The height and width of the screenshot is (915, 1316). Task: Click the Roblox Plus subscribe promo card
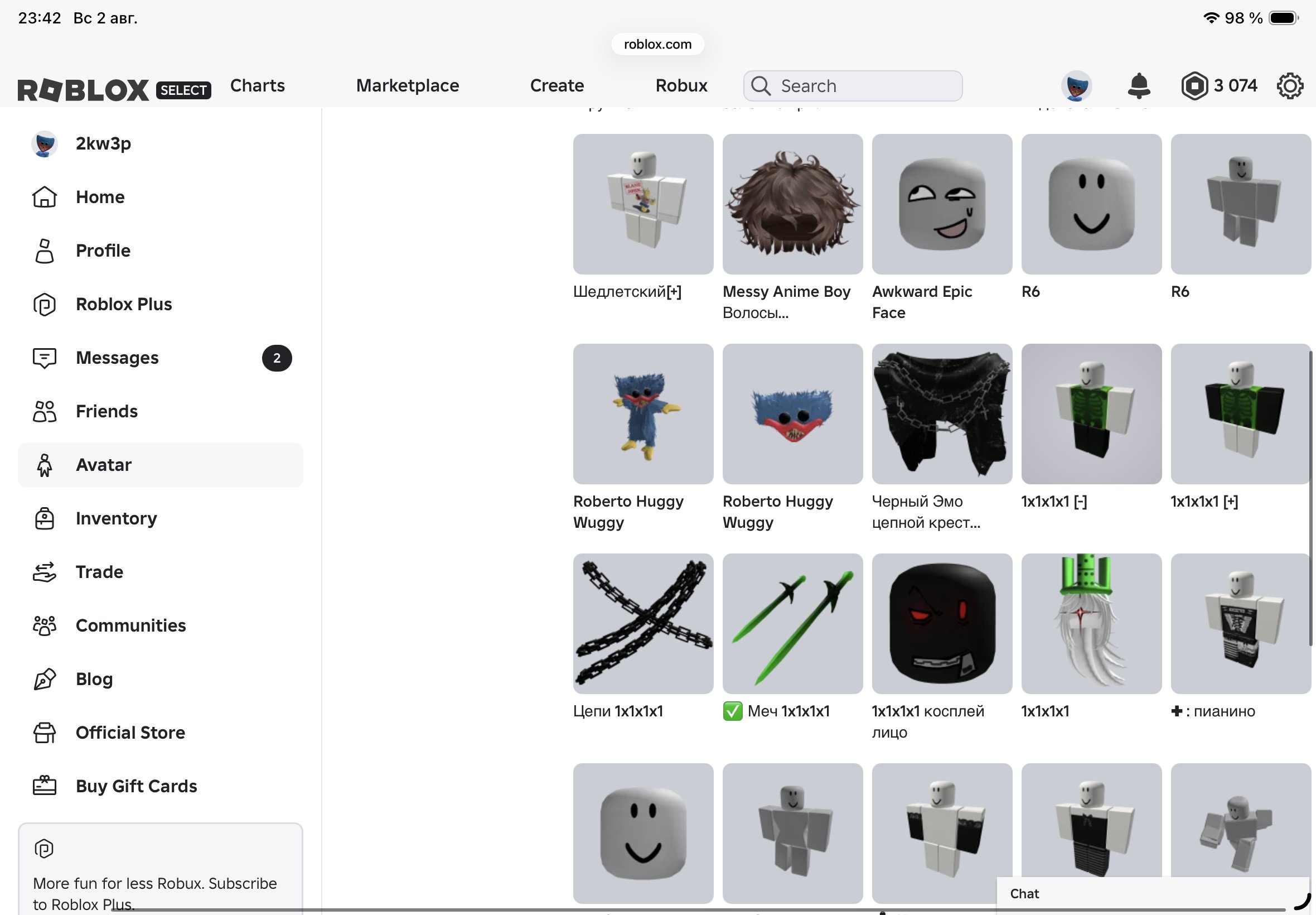click(161, 869)
